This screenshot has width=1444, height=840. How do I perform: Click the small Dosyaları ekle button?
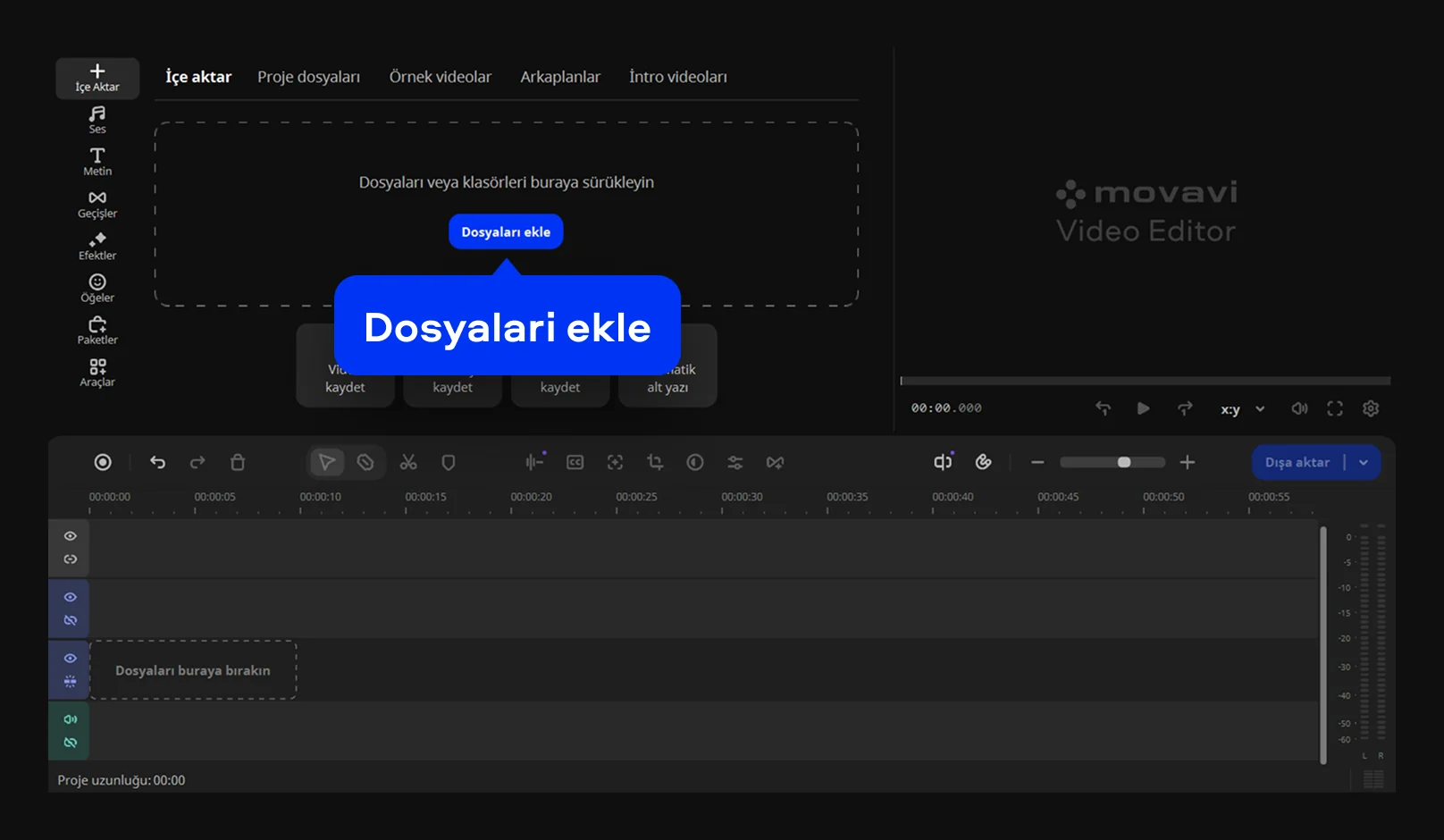tap(506, 231)
